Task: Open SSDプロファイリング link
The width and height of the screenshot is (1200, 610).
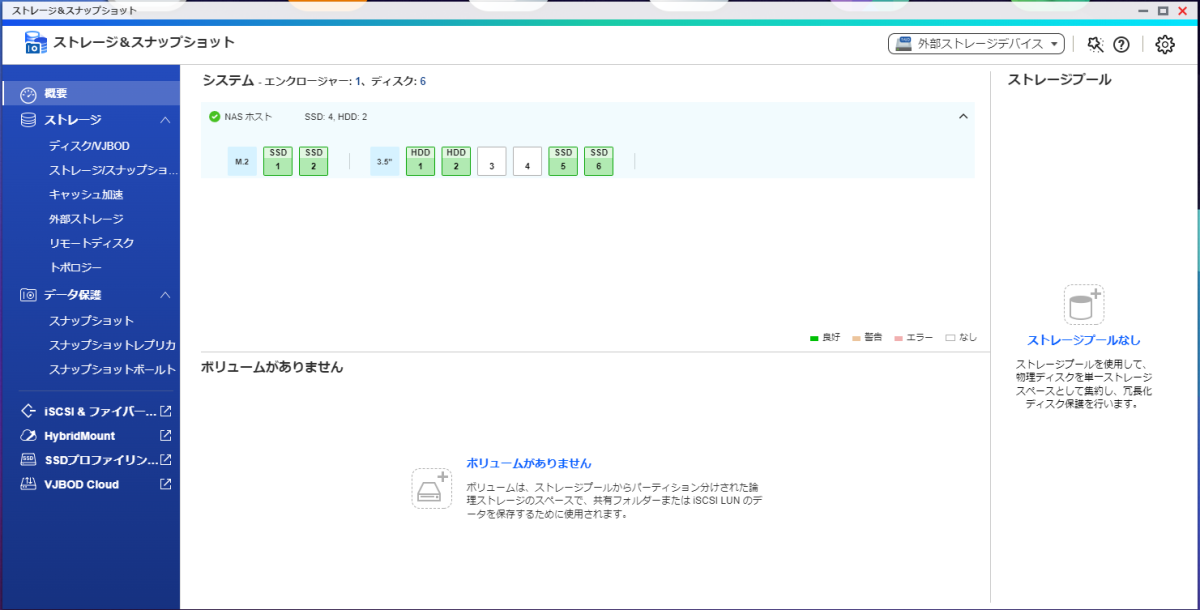Action: [101, 460]
